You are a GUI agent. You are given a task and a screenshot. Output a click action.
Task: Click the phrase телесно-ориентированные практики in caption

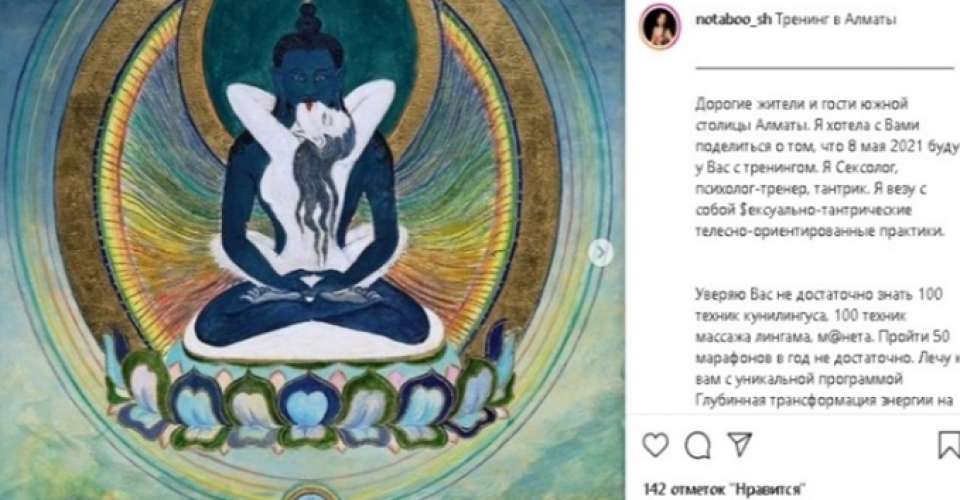(820, 231)
